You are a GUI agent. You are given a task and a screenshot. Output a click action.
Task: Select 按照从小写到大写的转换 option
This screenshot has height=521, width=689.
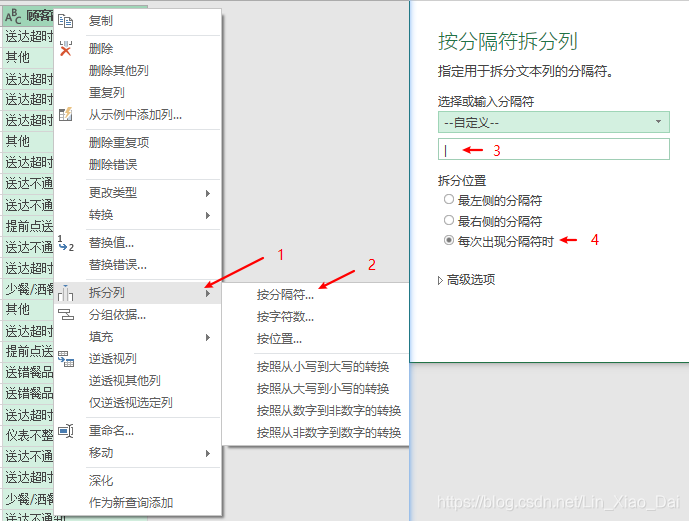(323, 366)
